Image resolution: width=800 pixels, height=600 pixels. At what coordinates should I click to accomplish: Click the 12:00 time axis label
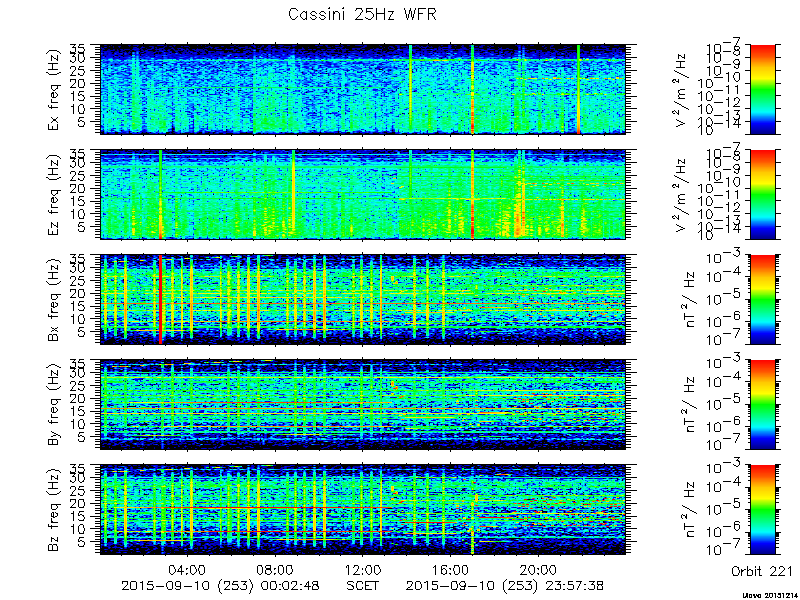coord(363,569)
